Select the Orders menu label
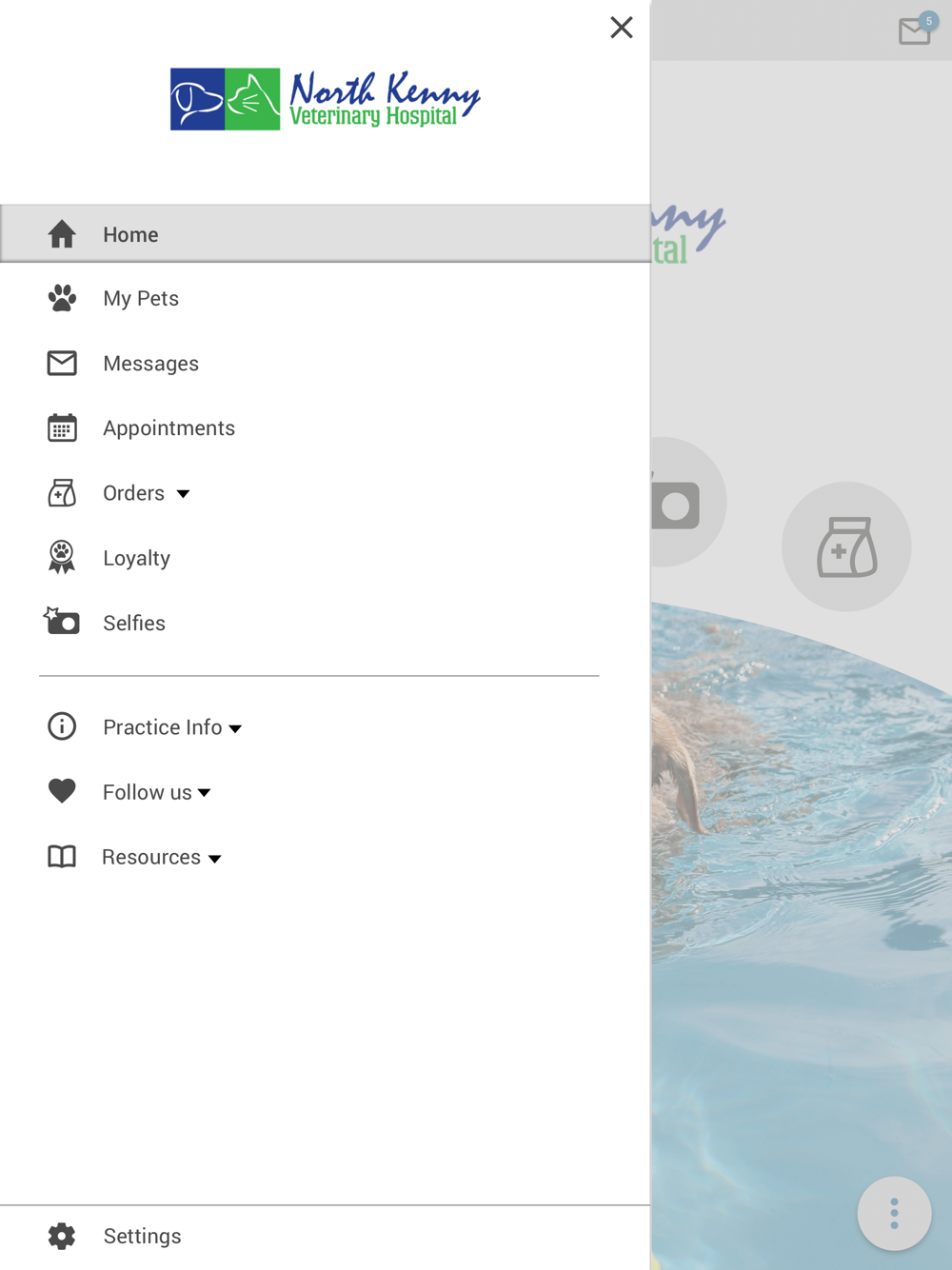Viewport: 952px width, 1270px height. click(133, 493)
